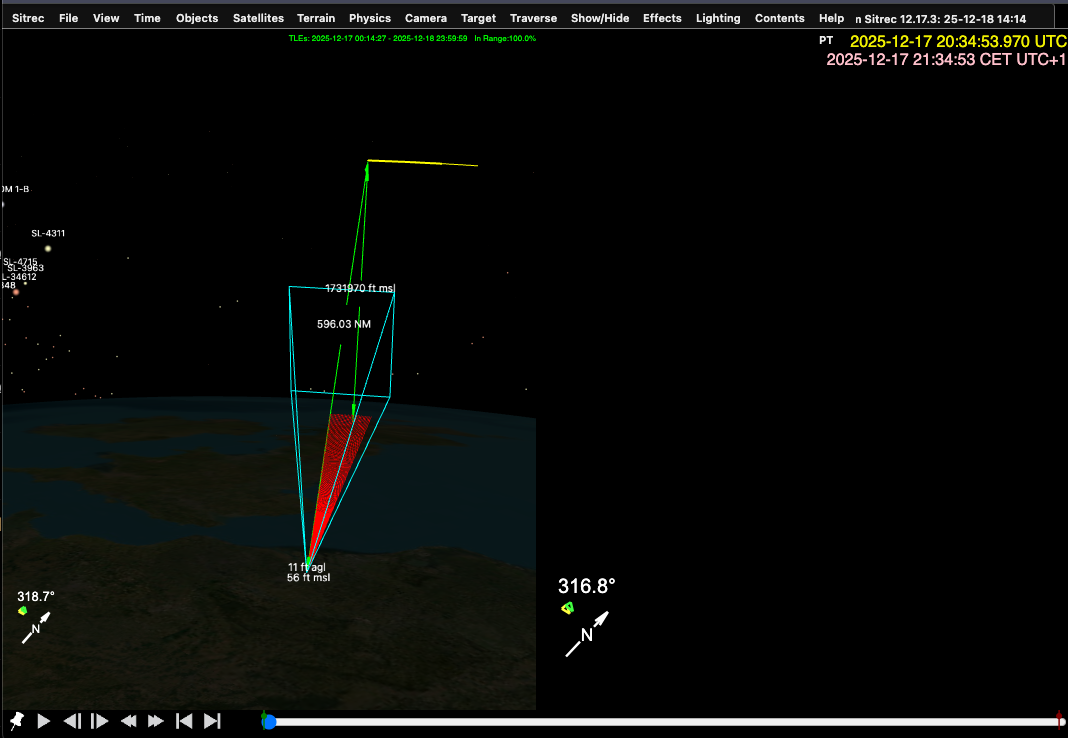Open the Terrain menu
The height and width of the screenshot is (738, 1068).
[316, 18]
